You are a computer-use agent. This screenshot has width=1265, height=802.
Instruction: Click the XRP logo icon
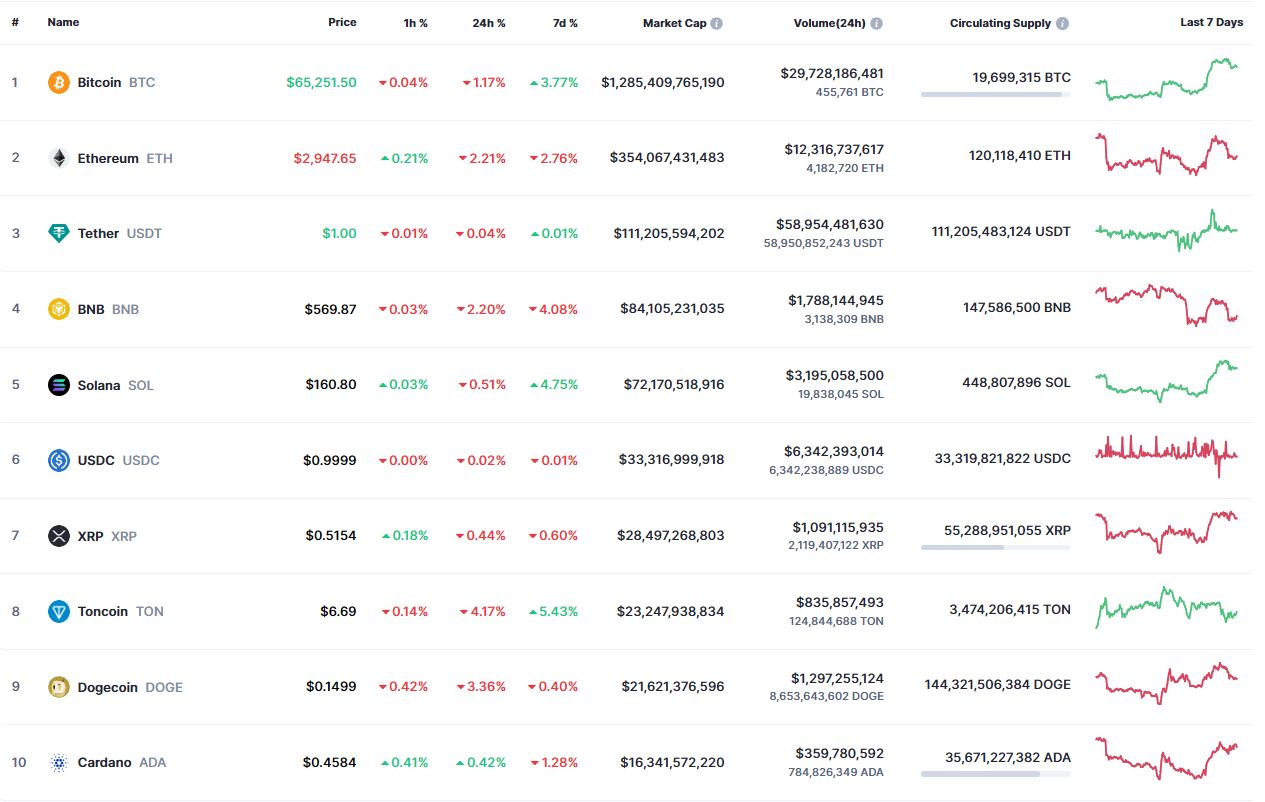pyautogui.click(x=59, y=536)
